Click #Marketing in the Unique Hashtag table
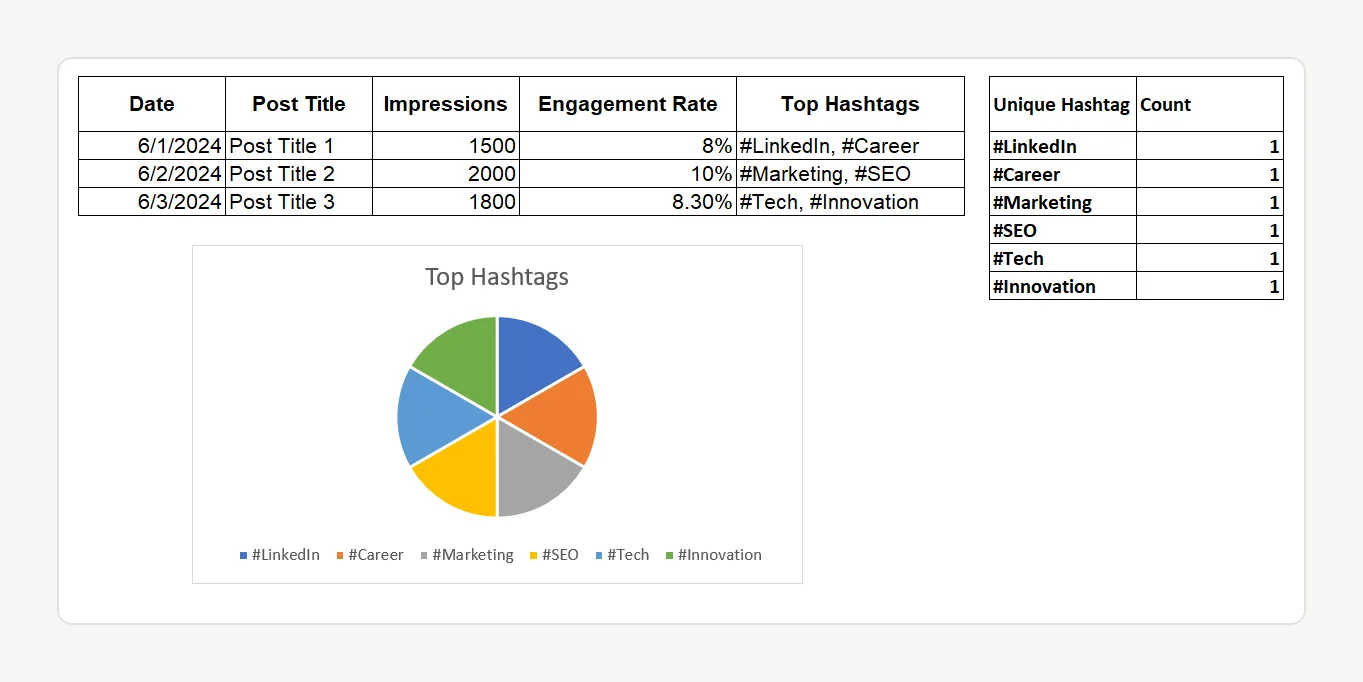The width and height of the screenshot is (1363, 682). click(x=1063, y=202)
